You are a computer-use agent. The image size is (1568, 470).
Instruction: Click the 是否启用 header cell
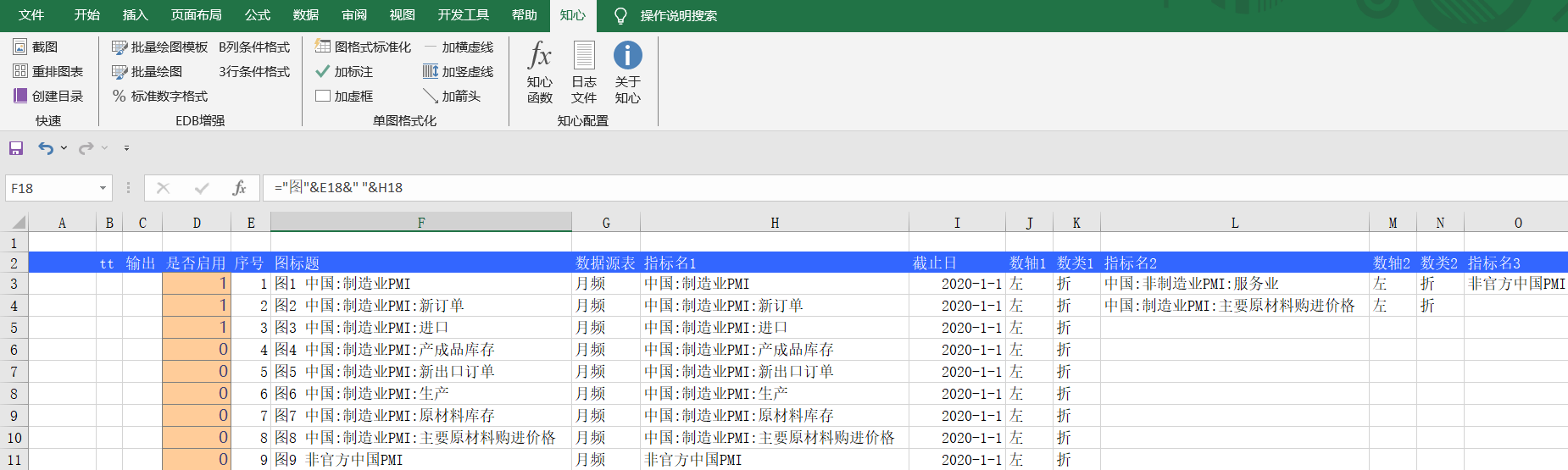[x=197, y=263]
